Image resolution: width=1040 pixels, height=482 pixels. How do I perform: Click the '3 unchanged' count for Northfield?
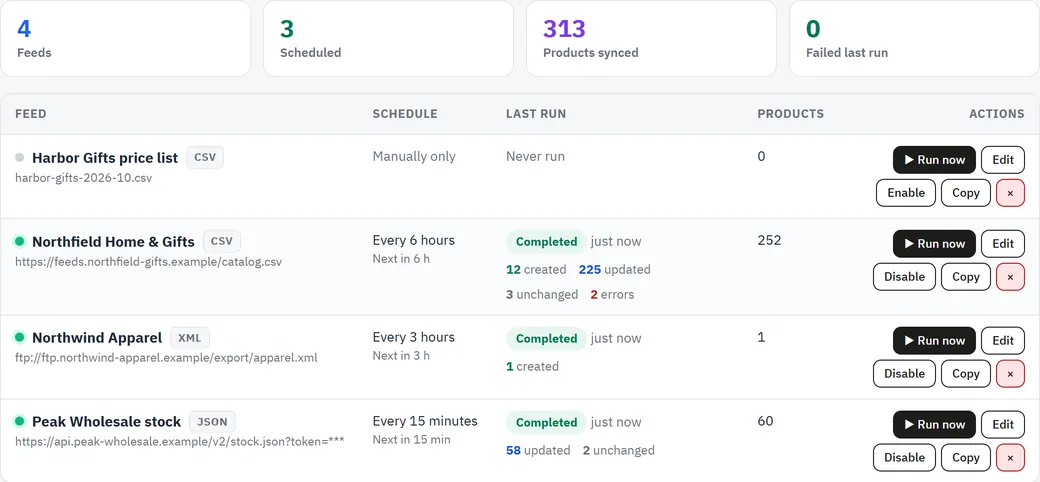pos(542,294)
